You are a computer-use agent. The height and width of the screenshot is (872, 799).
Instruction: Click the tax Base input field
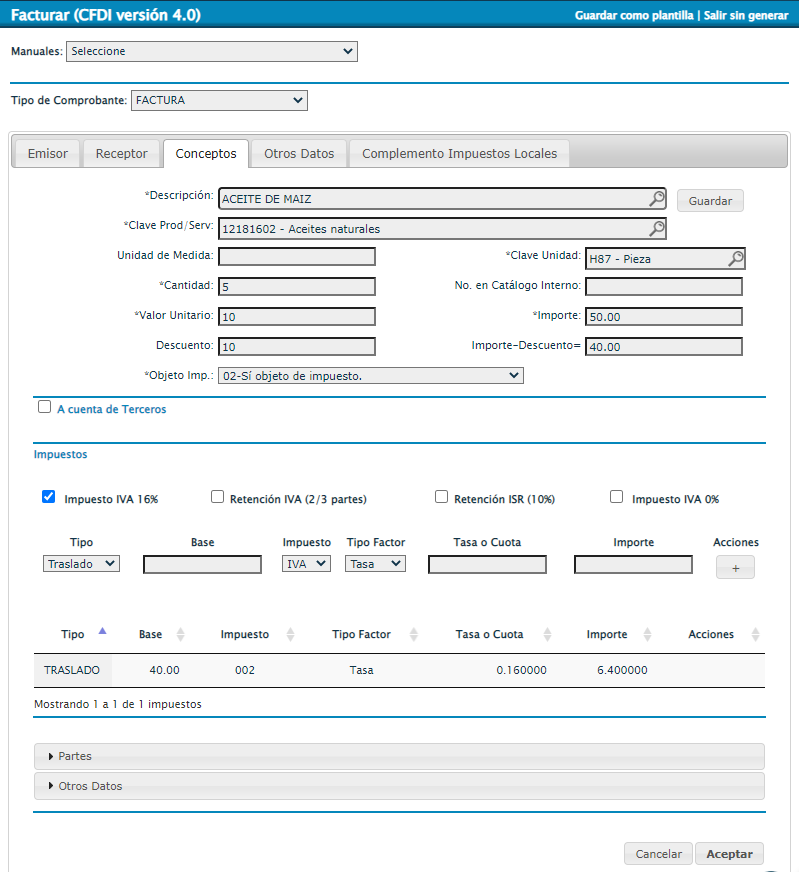click(202, 564)
